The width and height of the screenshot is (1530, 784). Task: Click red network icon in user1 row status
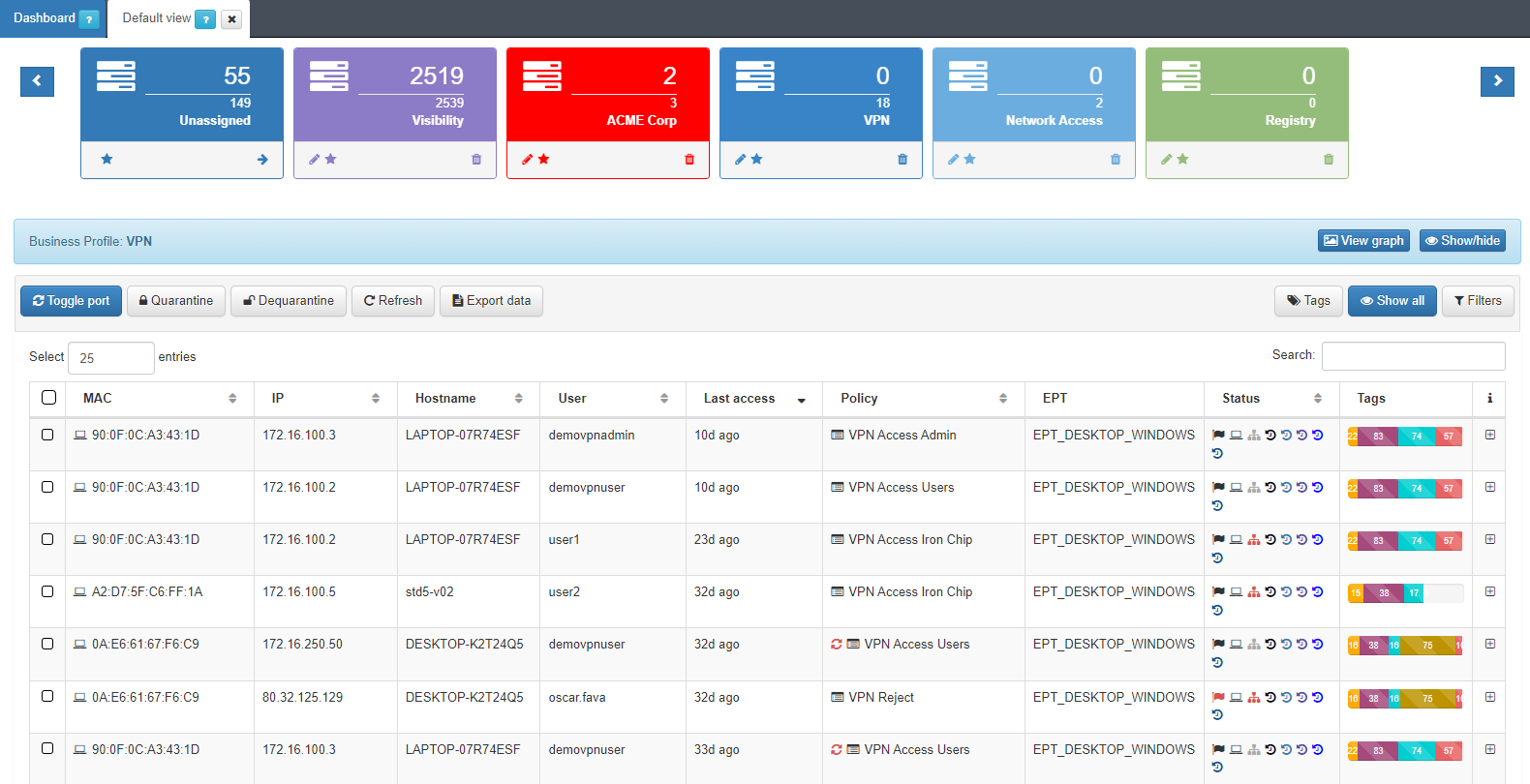coord(1253,540)
